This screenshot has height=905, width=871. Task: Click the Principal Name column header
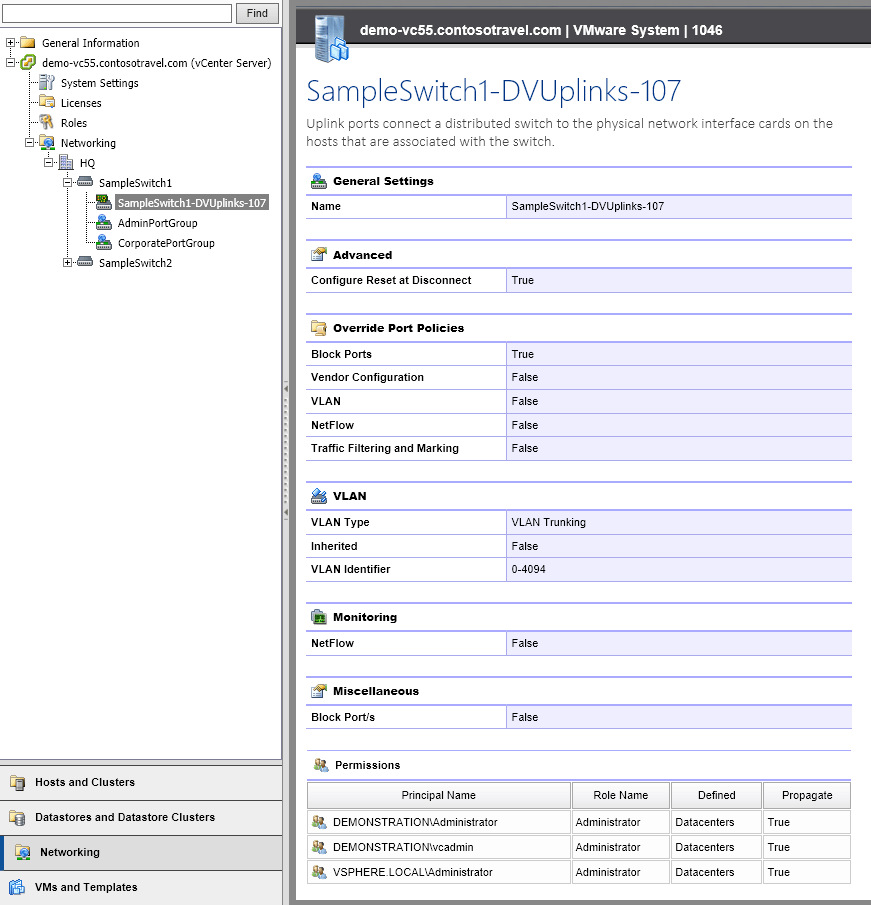439,795
